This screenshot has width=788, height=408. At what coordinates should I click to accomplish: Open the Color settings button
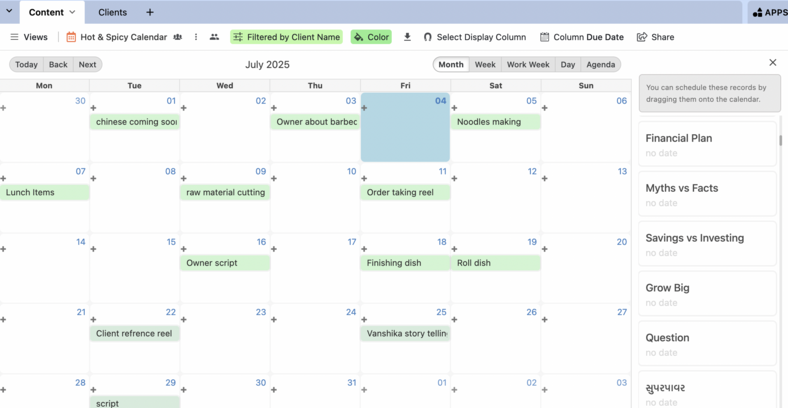tap(371, 37)
